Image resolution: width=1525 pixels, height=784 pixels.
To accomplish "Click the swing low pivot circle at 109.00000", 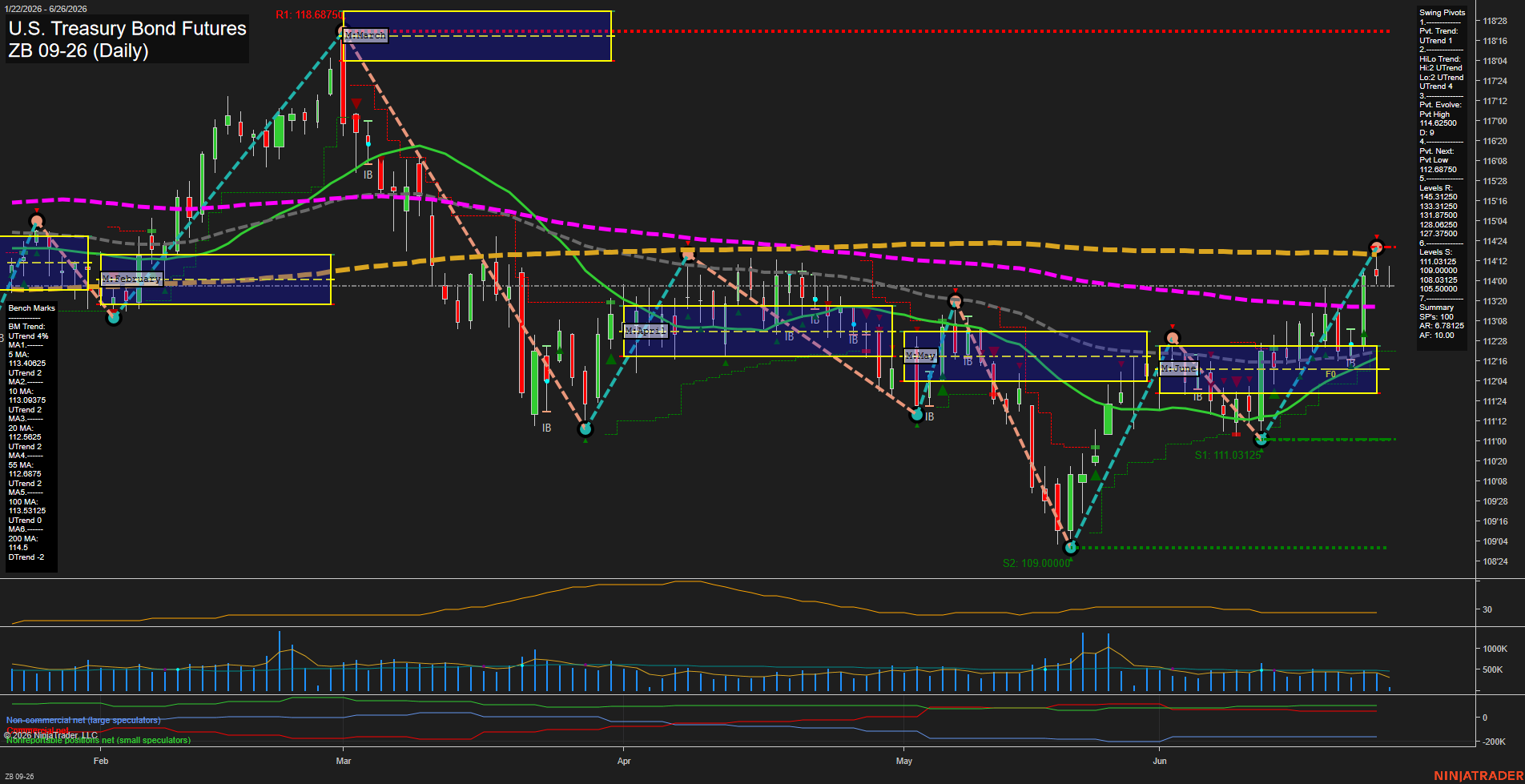I will point(1071,549).
